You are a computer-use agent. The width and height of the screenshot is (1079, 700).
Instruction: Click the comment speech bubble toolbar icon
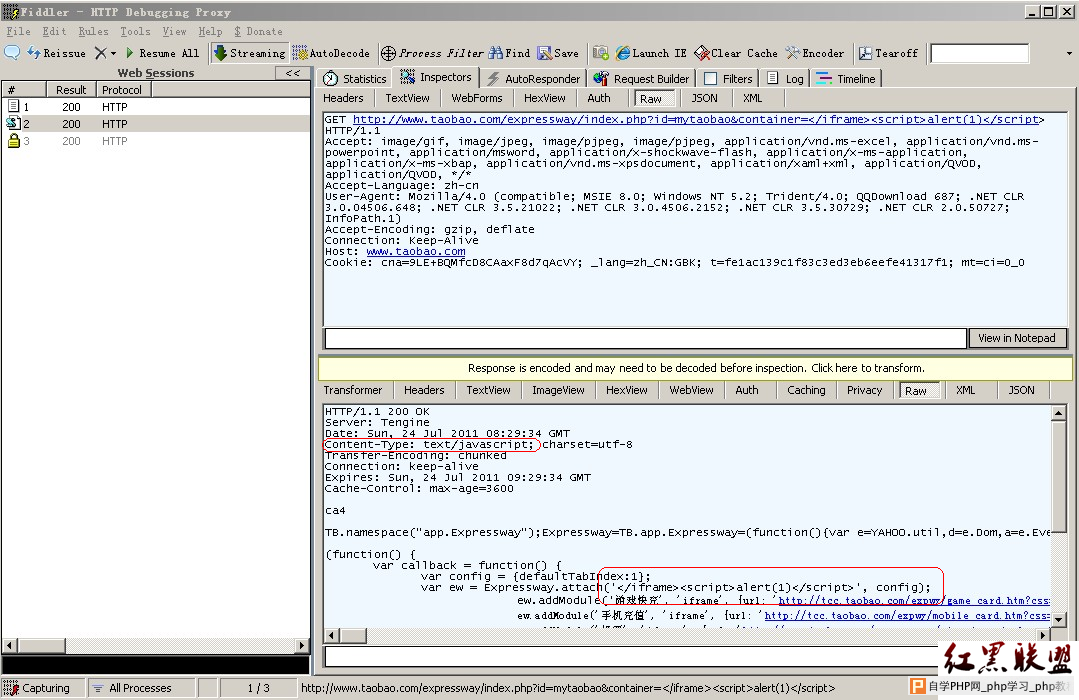(x=12, y=53)
